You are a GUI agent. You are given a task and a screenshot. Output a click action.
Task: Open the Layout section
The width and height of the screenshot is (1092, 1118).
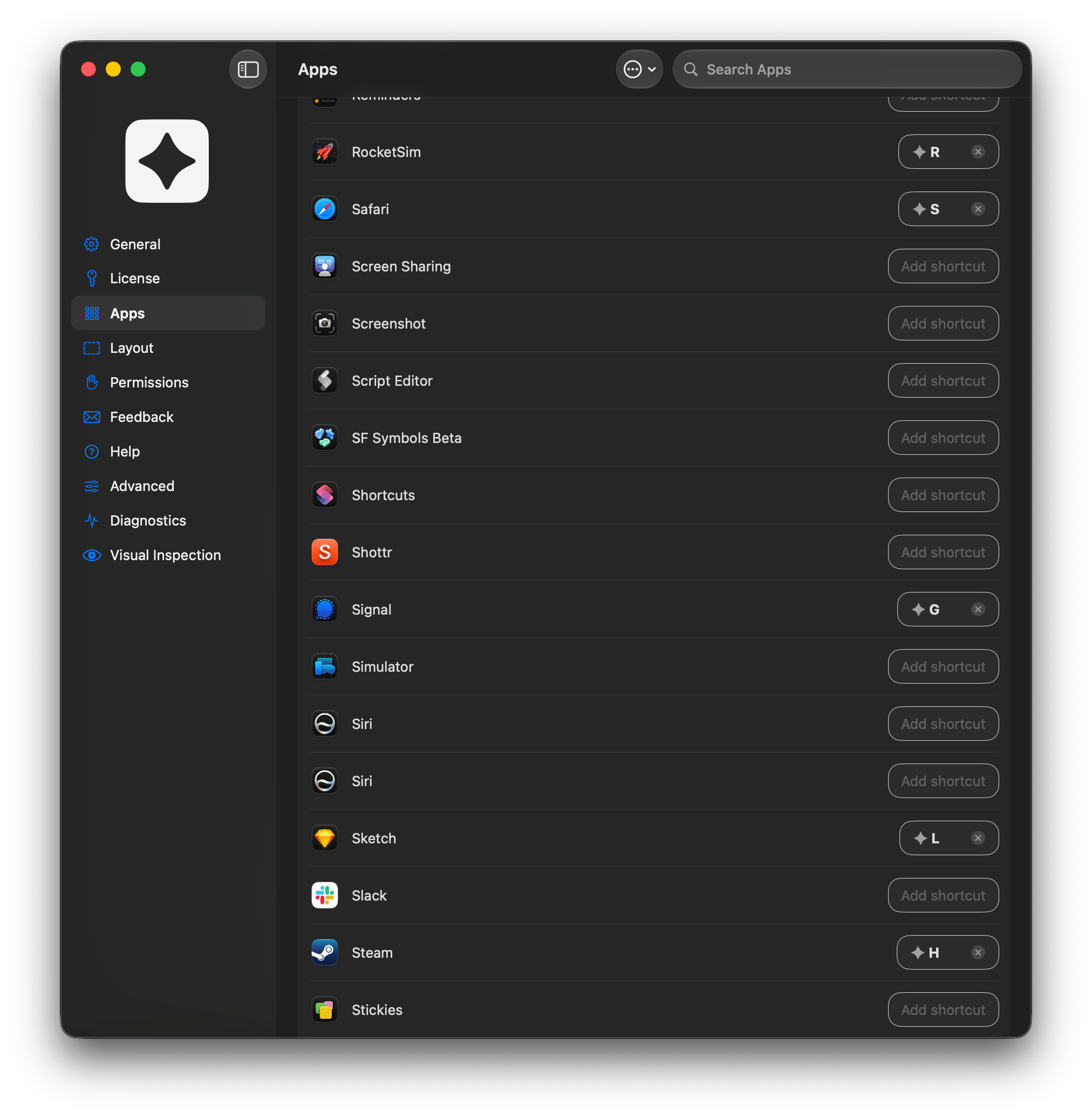coord(168,348)
